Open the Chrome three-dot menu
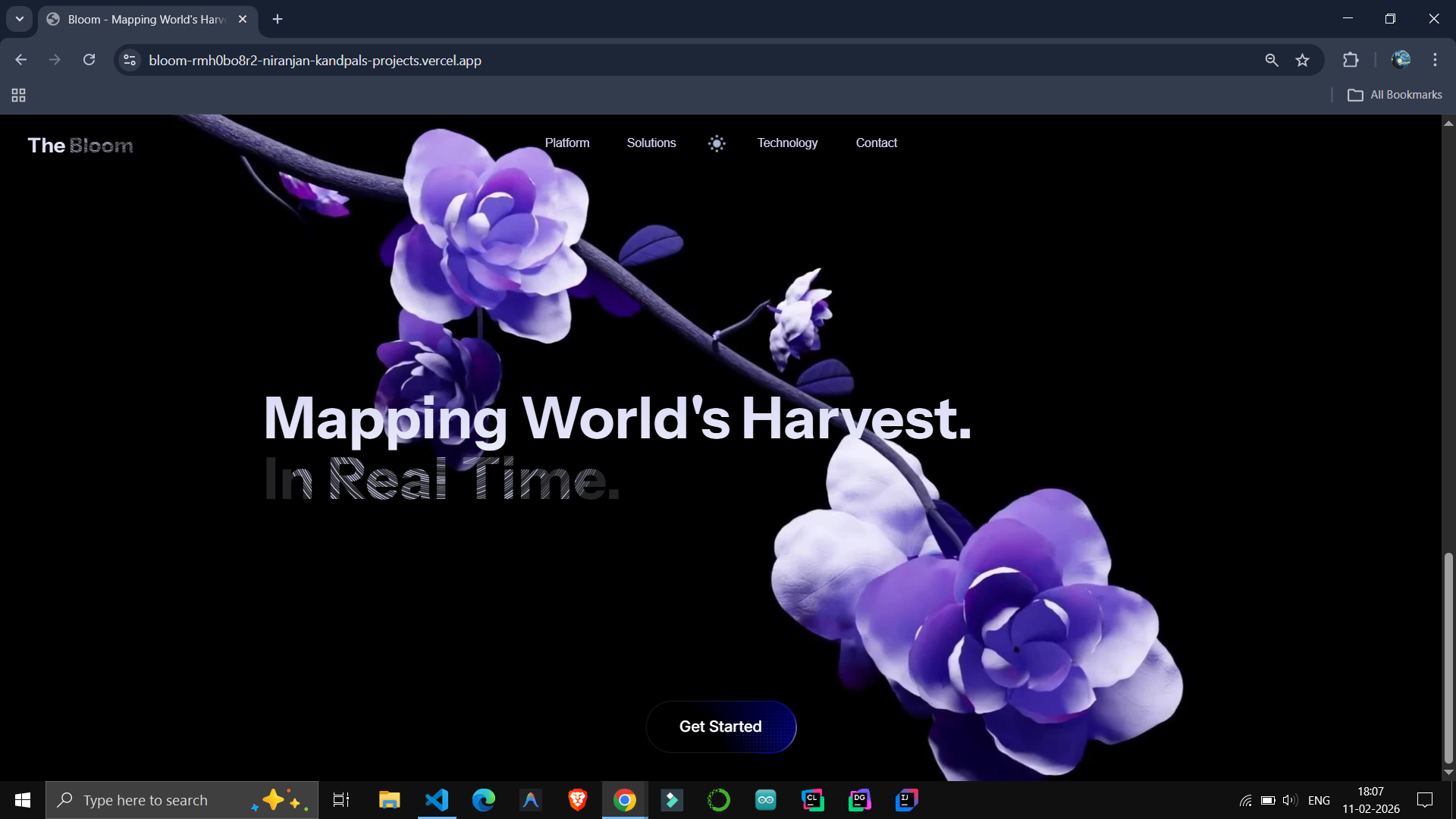 (1435, 60)
